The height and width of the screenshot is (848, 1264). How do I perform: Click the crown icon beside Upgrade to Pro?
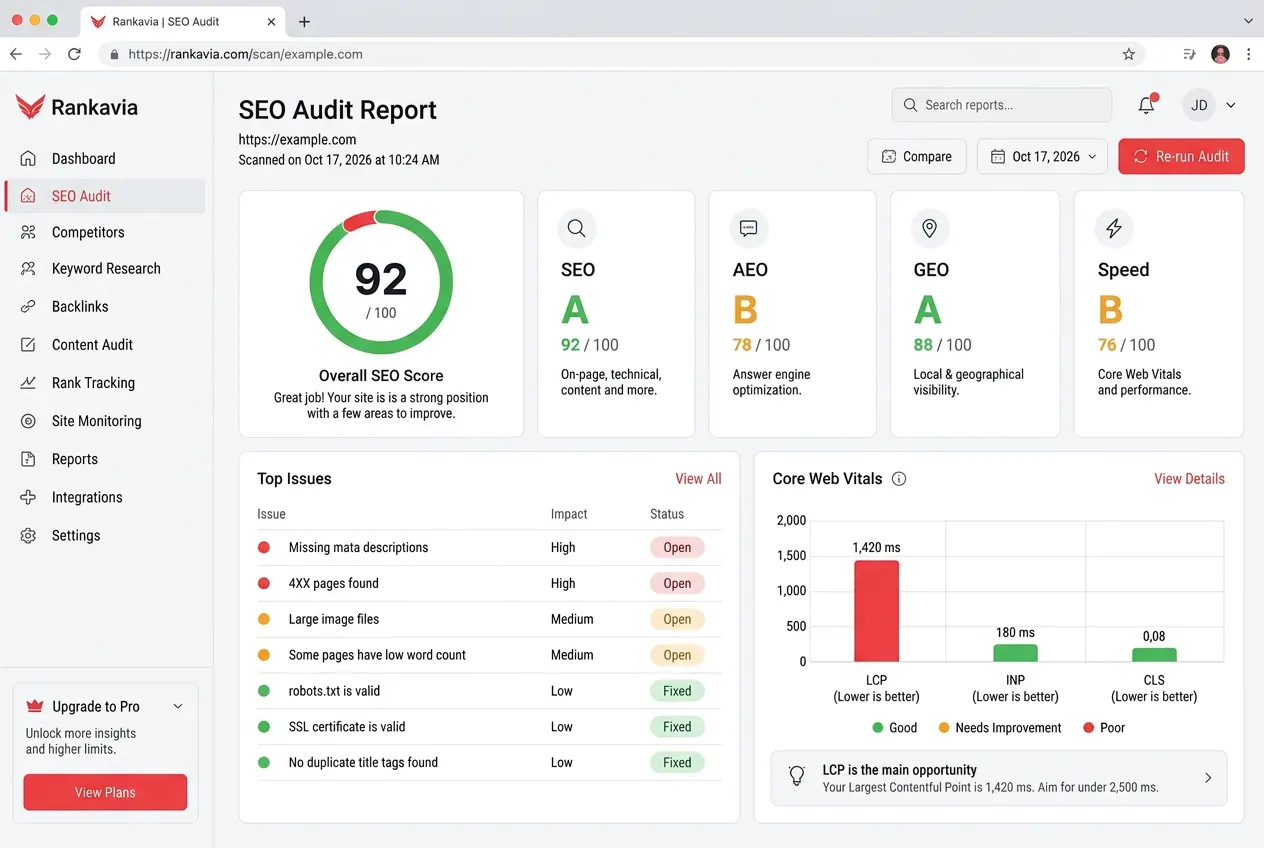click(35, 706)
